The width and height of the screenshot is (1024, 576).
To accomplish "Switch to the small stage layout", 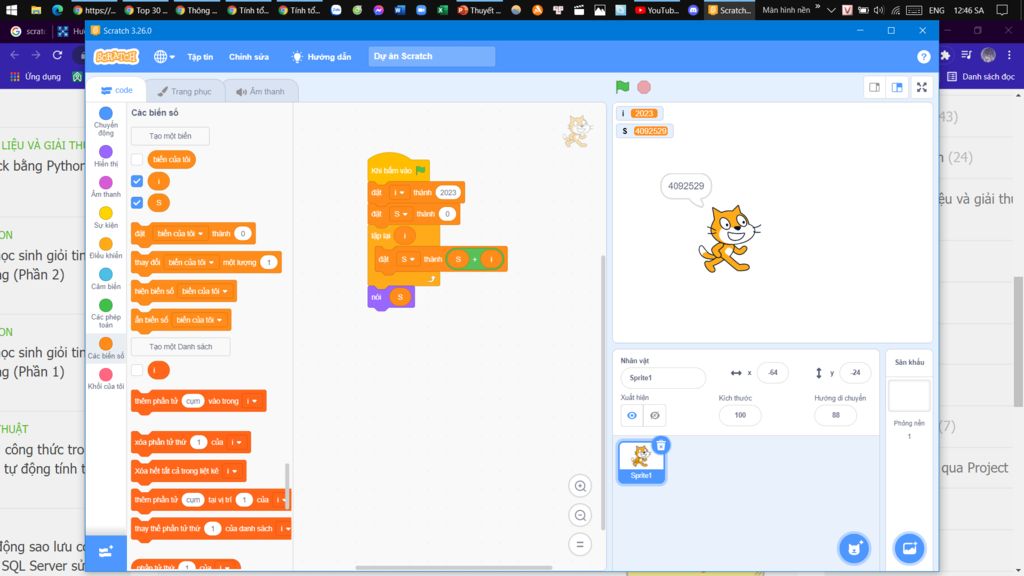I will (874, 87).
